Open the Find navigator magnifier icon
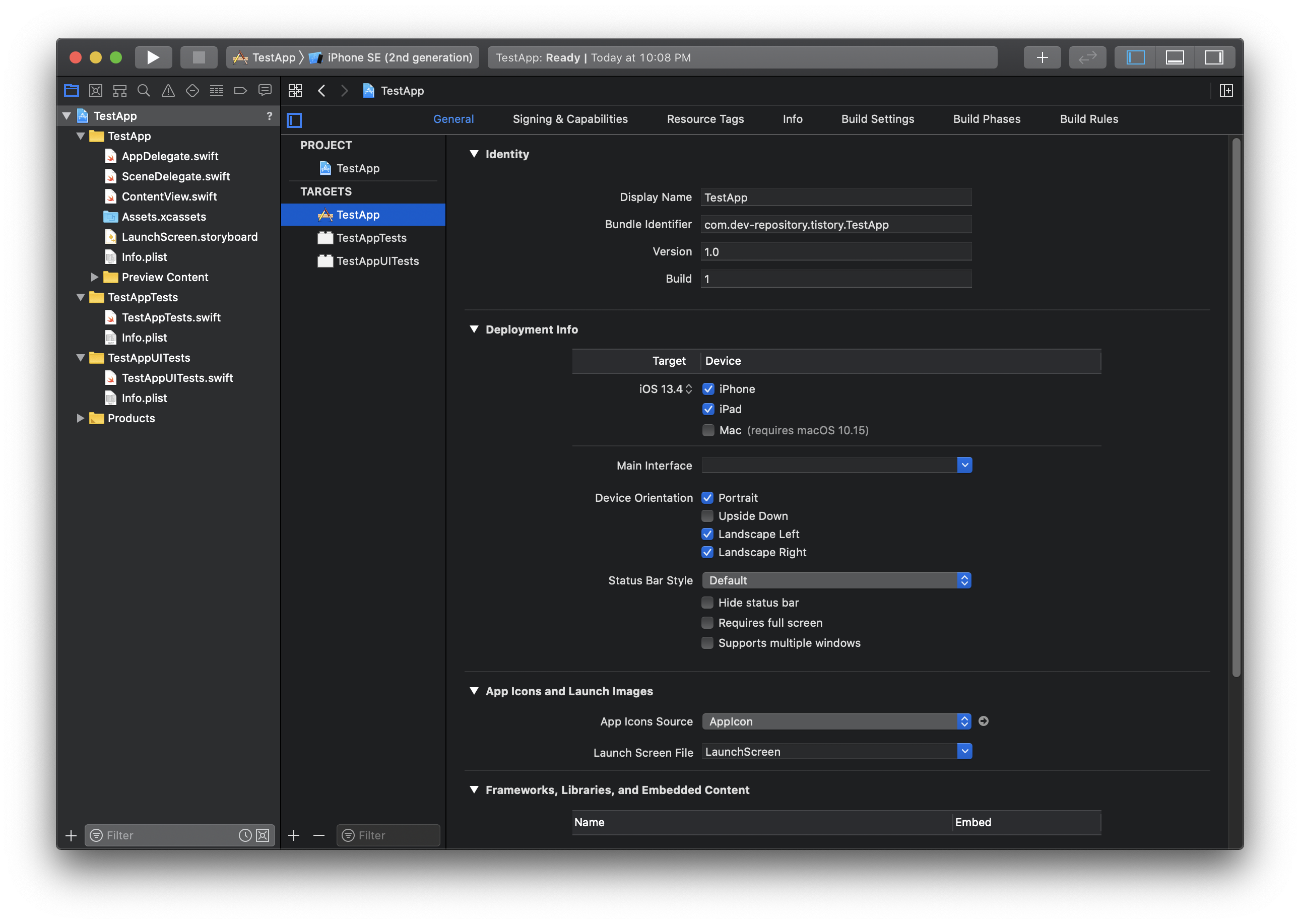 144,91
